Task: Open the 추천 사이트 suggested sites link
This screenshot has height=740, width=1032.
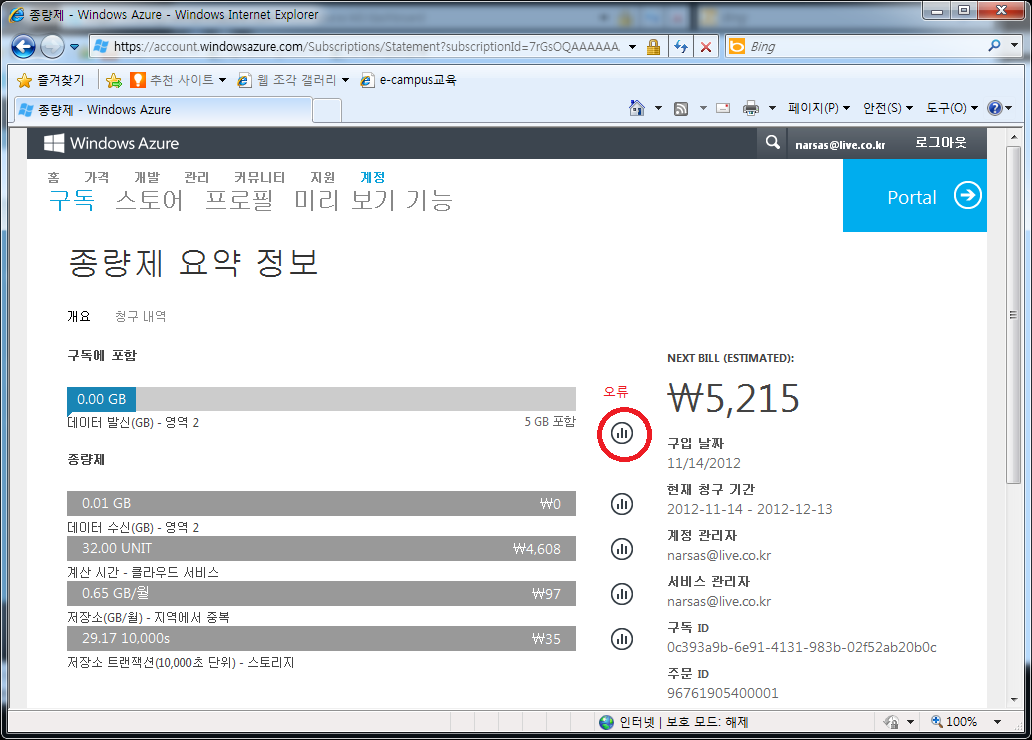Action: point(178,80)
